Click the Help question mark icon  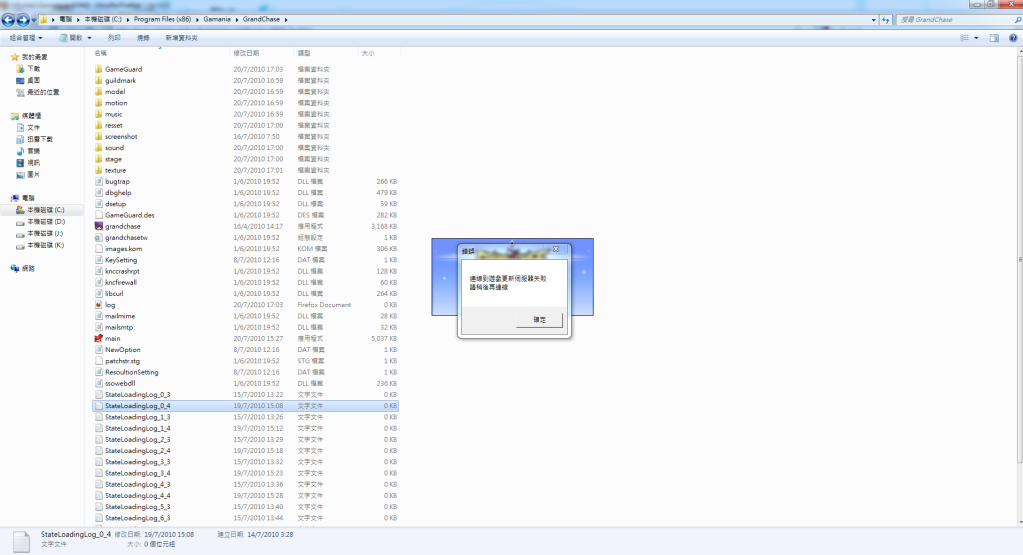tap(1013, 38)
